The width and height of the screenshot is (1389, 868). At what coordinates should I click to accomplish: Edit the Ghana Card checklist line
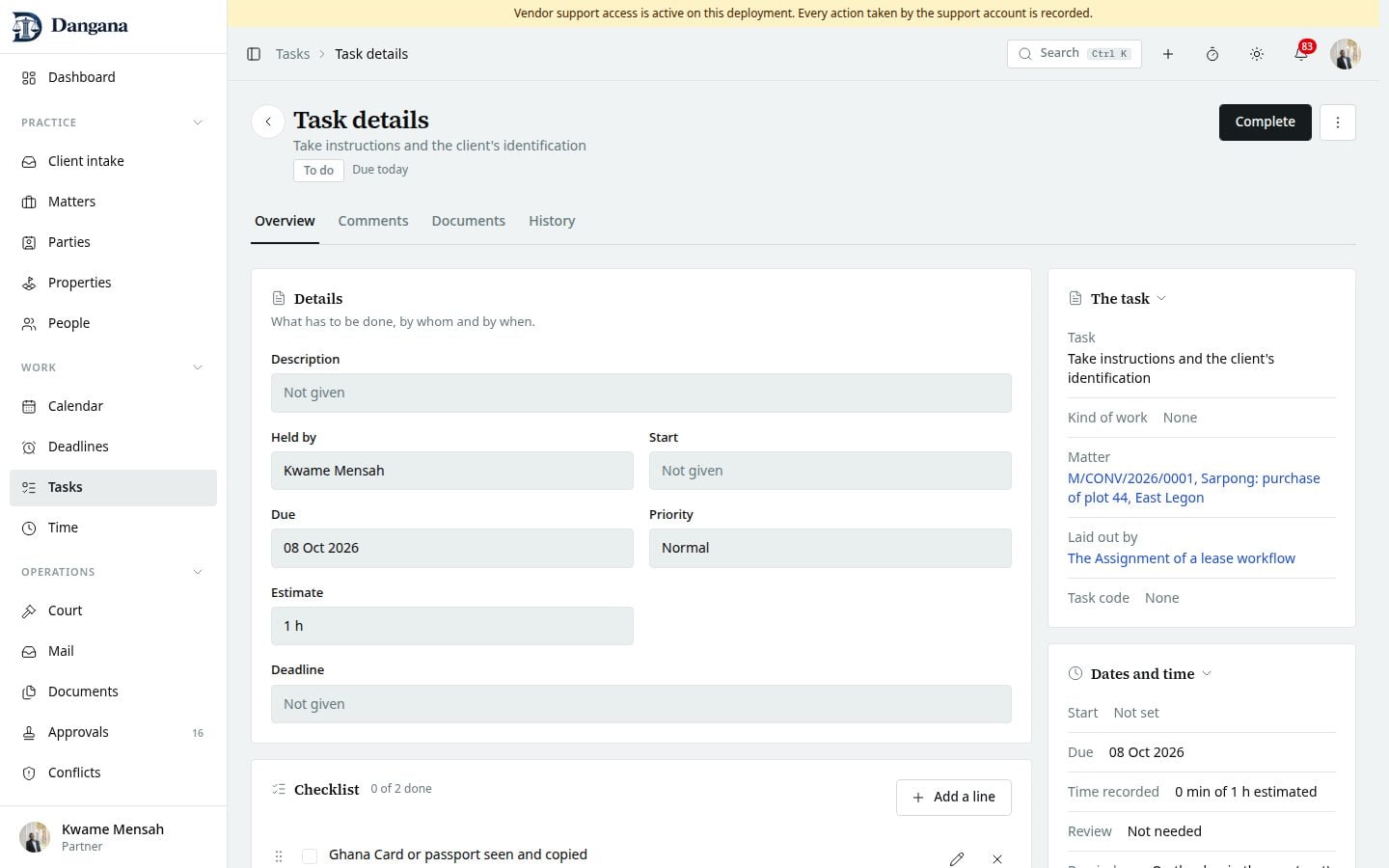[x=957, y=858]
